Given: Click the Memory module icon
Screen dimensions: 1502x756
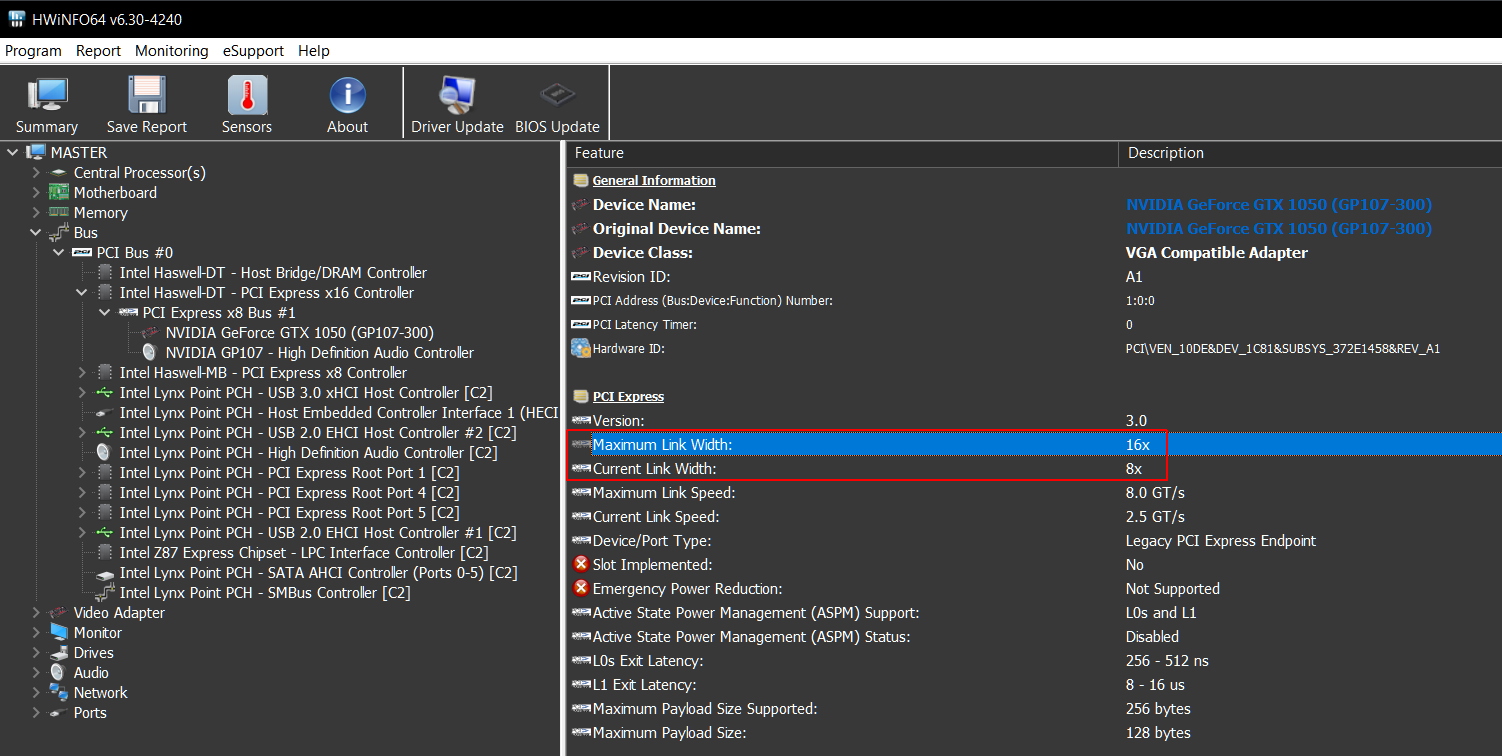Looking at the screenshot, I should pos(59,212).
